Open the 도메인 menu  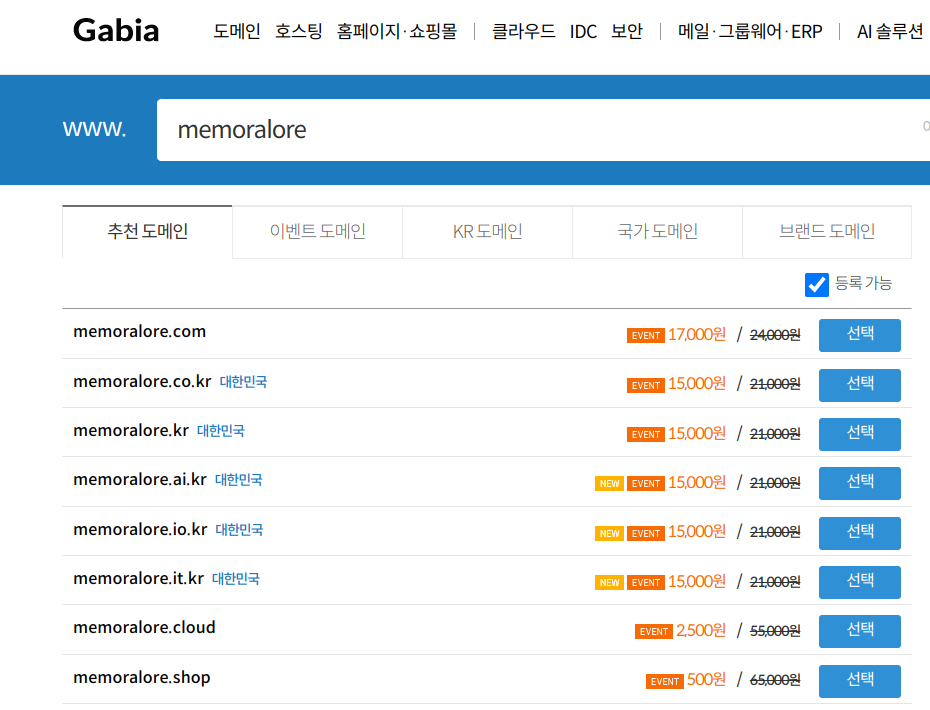click(x=237, y=32)
